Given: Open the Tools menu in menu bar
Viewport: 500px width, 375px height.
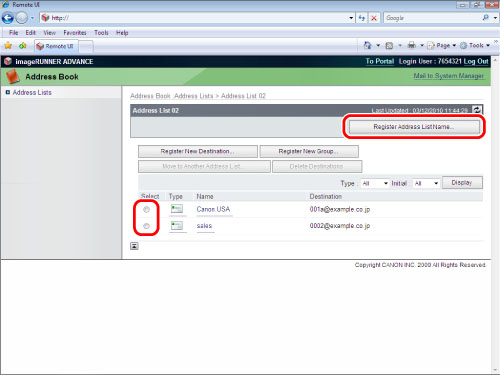Looking at the screenshot, I should tap(101, 33).
